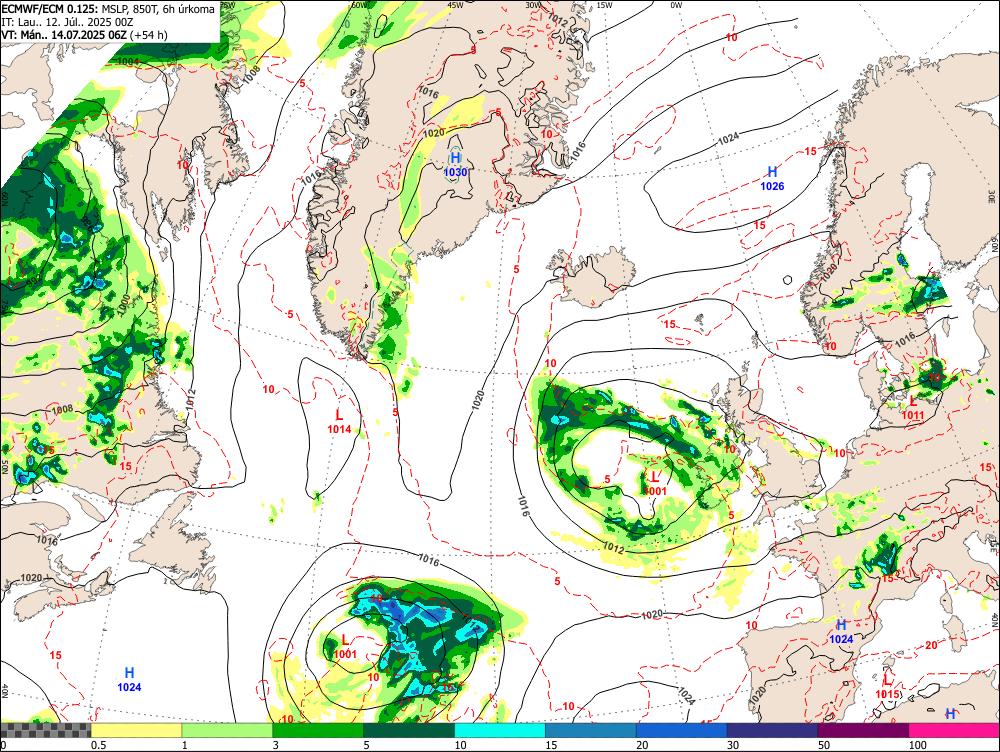Click the initial time line 'IT: Lau.. 12. Júl.. 2025 00Z'

67,22
